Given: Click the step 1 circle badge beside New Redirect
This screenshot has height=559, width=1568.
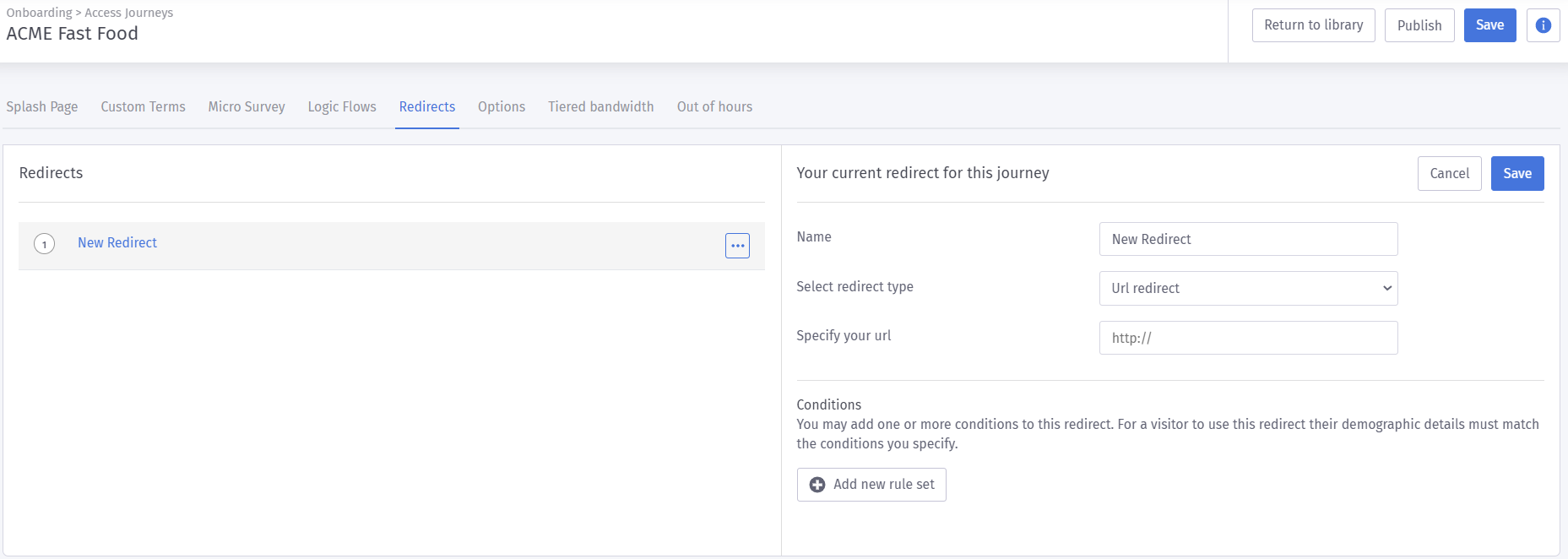Looking at the screenshot, I should click(x=44, y=244).
